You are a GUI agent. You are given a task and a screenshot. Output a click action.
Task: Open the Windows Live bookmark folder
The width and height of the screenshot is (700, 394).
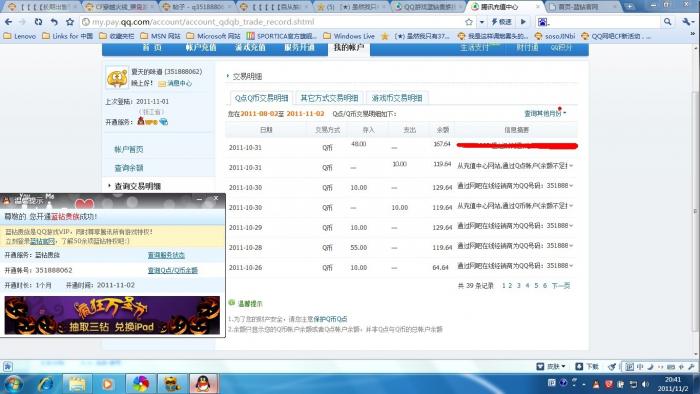pos(349,36)
